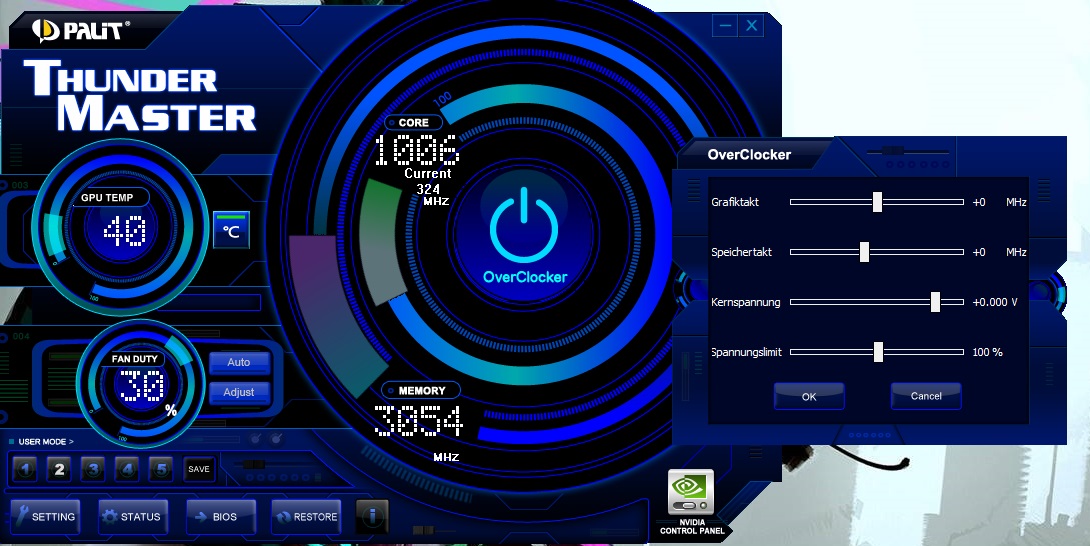Click the RESTORE button

click(x=307, y=517)
